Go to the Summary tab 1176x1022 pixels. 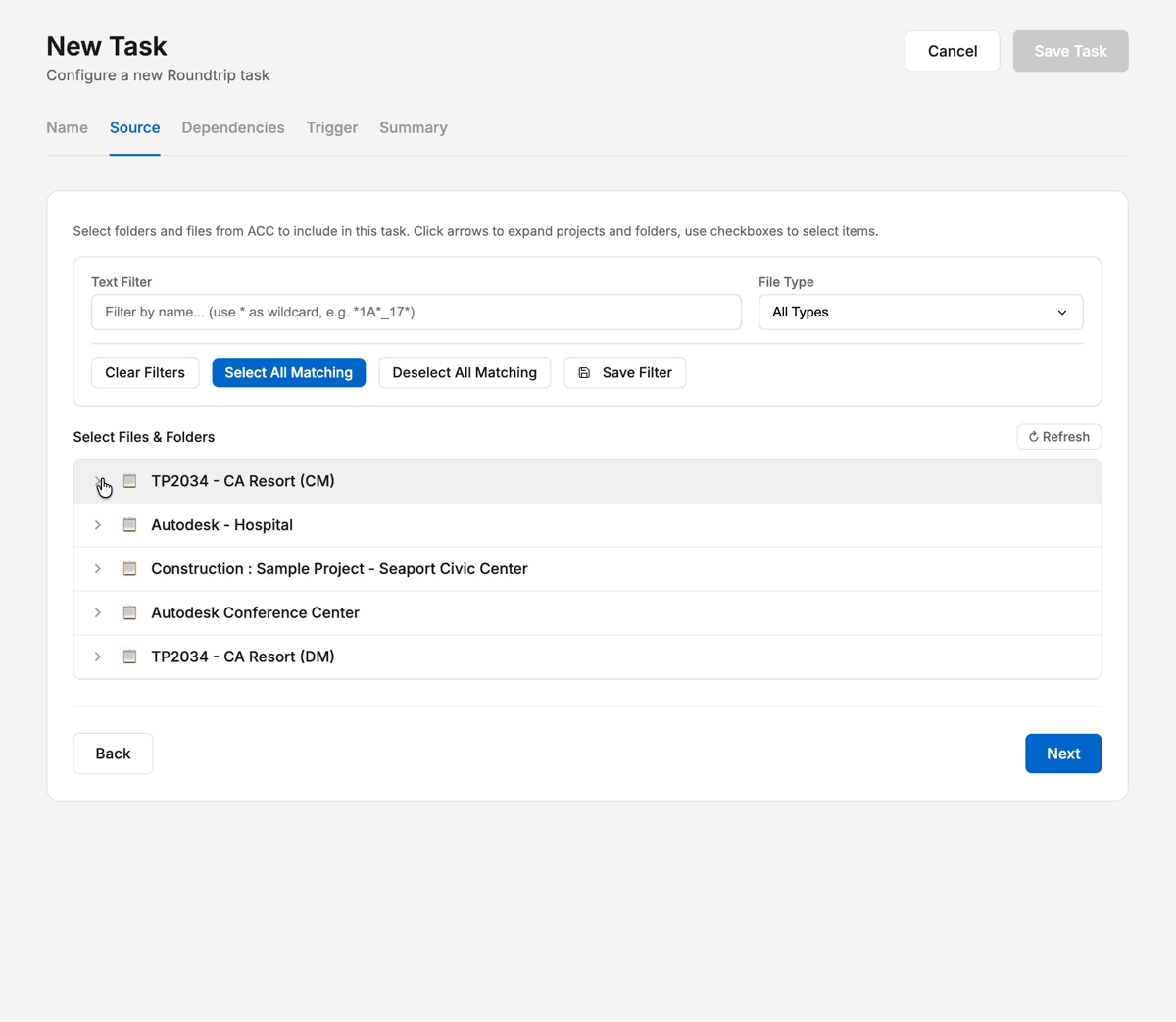[414, 128]
